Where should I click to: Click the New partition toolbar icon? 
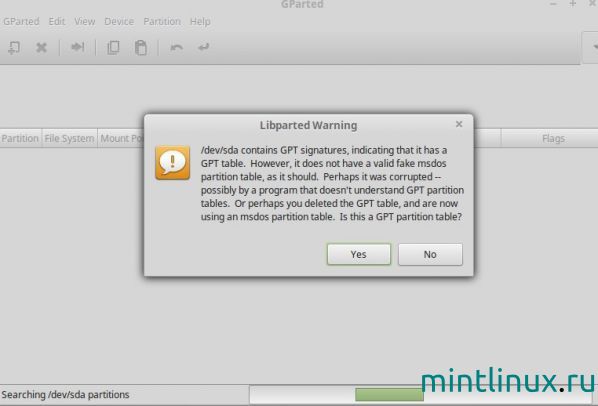[14, 48]
